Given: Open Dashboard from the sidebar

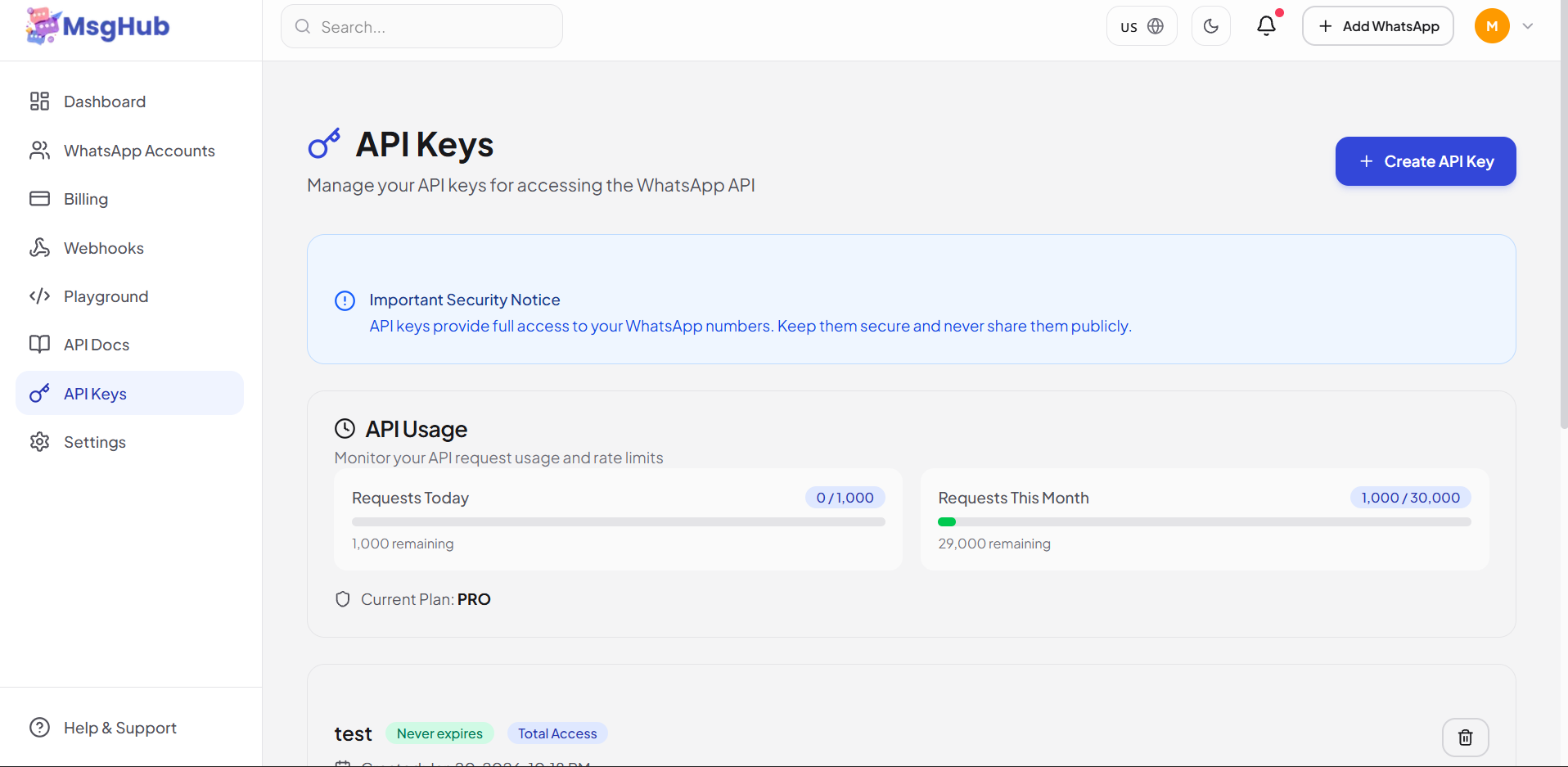Looking at the screenshot, I should [x=130, y=102].
